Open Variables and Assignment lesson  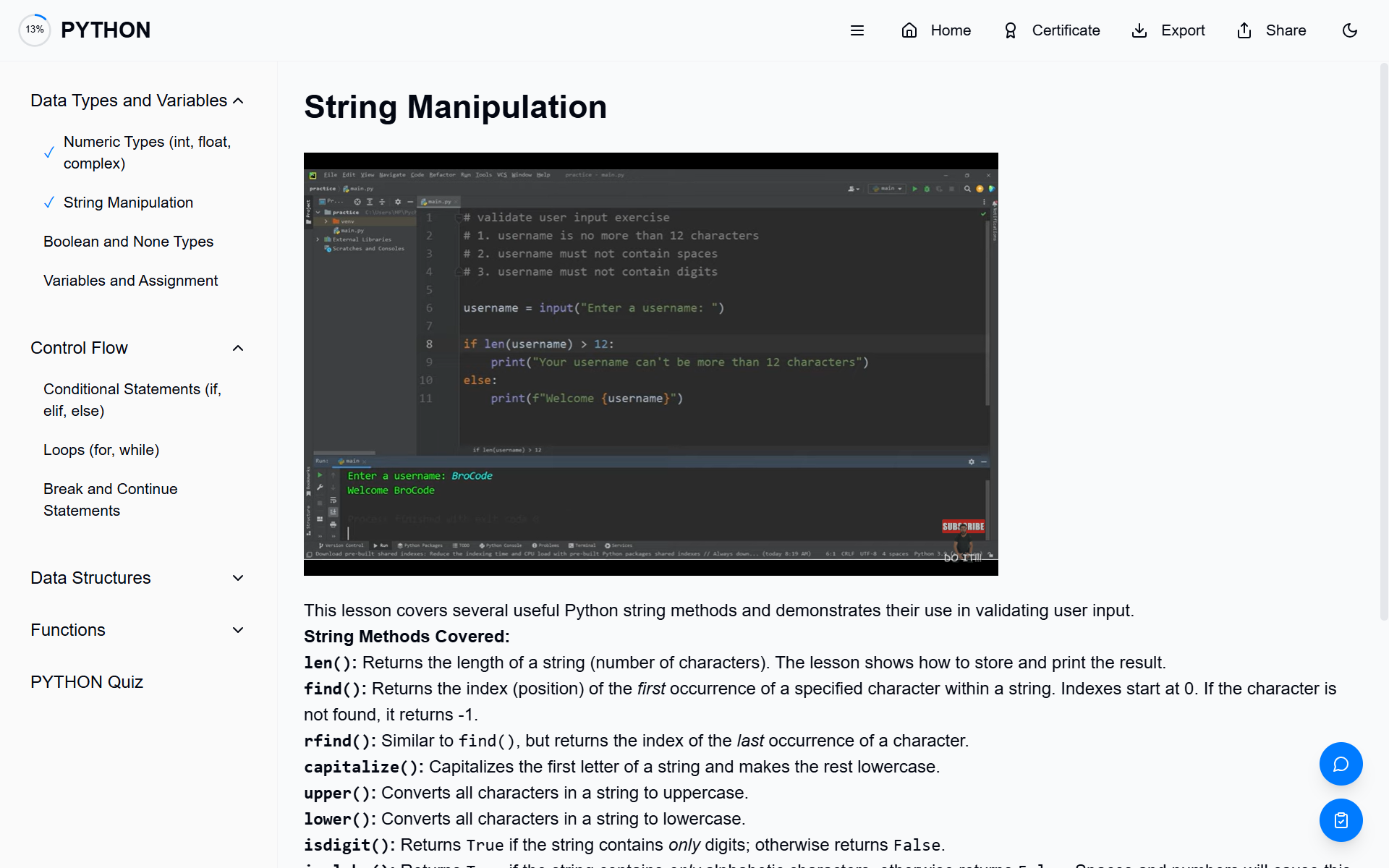(130, 281)
